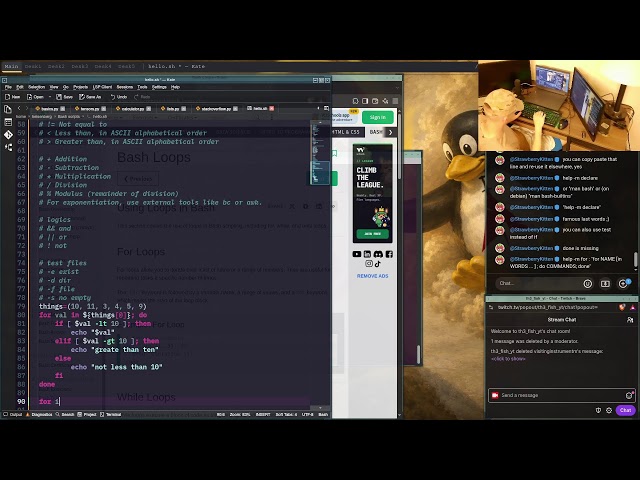Image resolution: width=640 pixels, height=480 pixels.
Task: Open the Help menu
Action: 175,87
